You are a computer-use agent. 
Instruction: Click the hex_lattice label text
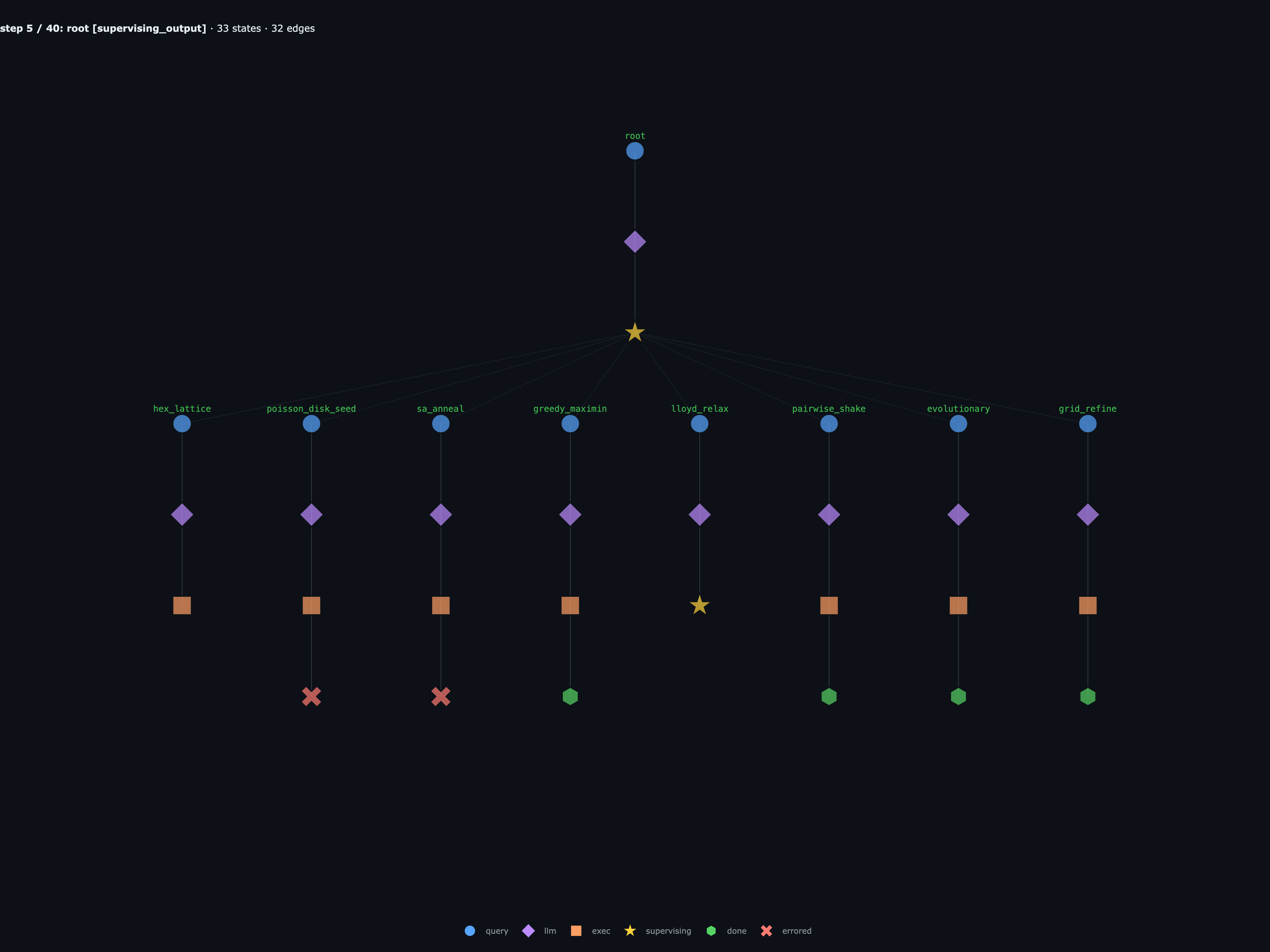182,409
